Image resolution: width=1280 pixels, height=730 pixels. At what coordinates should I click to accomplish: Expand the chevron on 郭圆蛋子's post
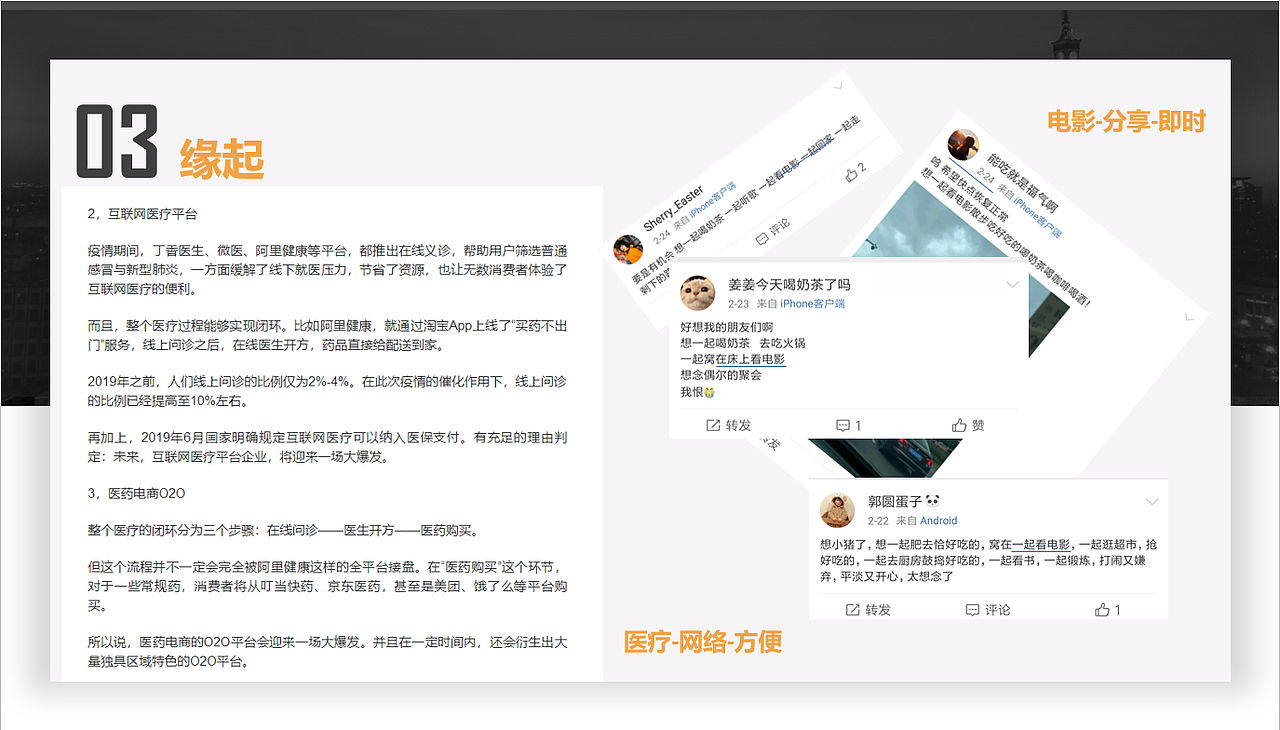(x=1150, y=500)
